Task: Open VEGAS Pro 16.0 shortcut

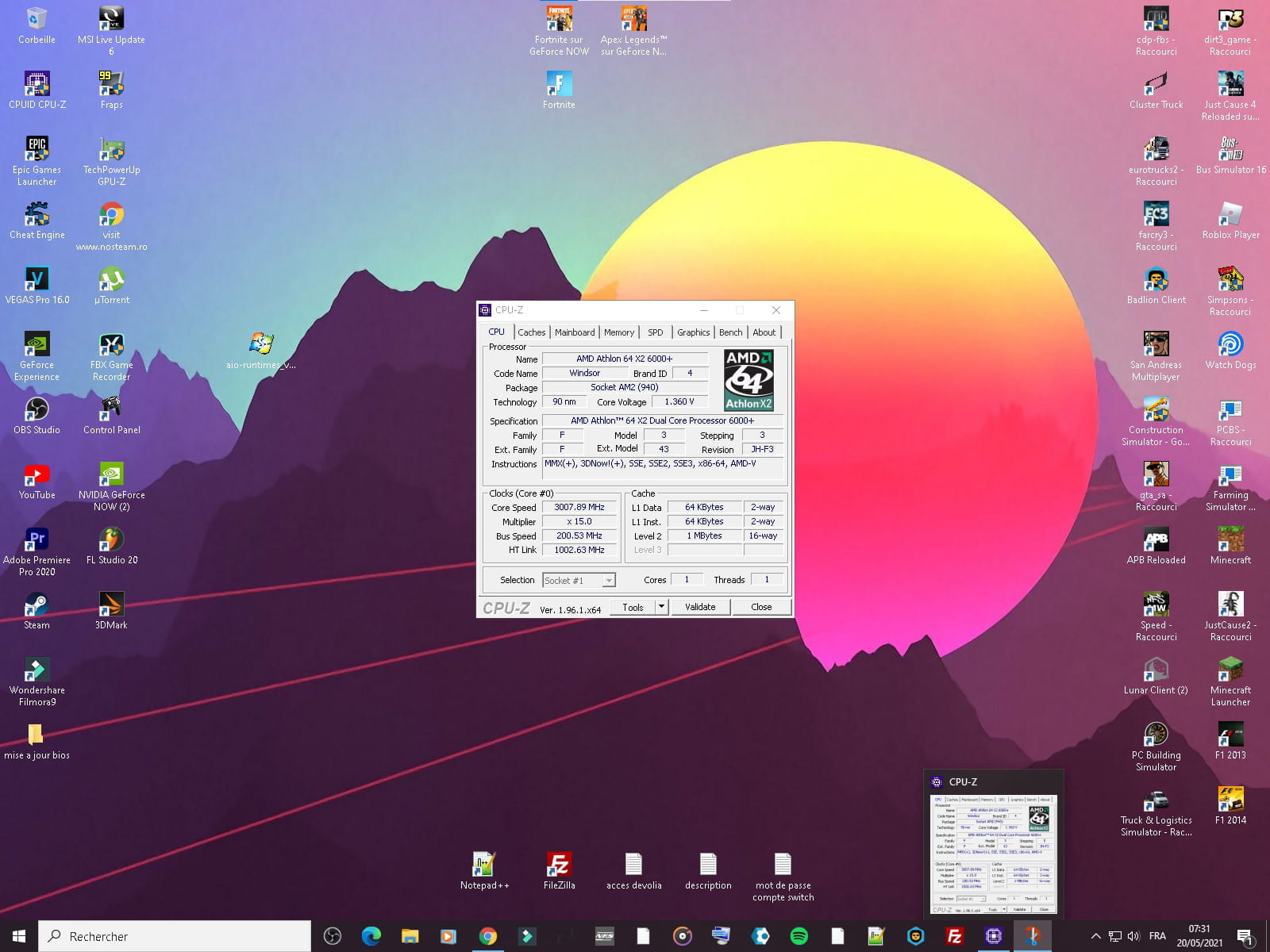Action: click(37, 285)
